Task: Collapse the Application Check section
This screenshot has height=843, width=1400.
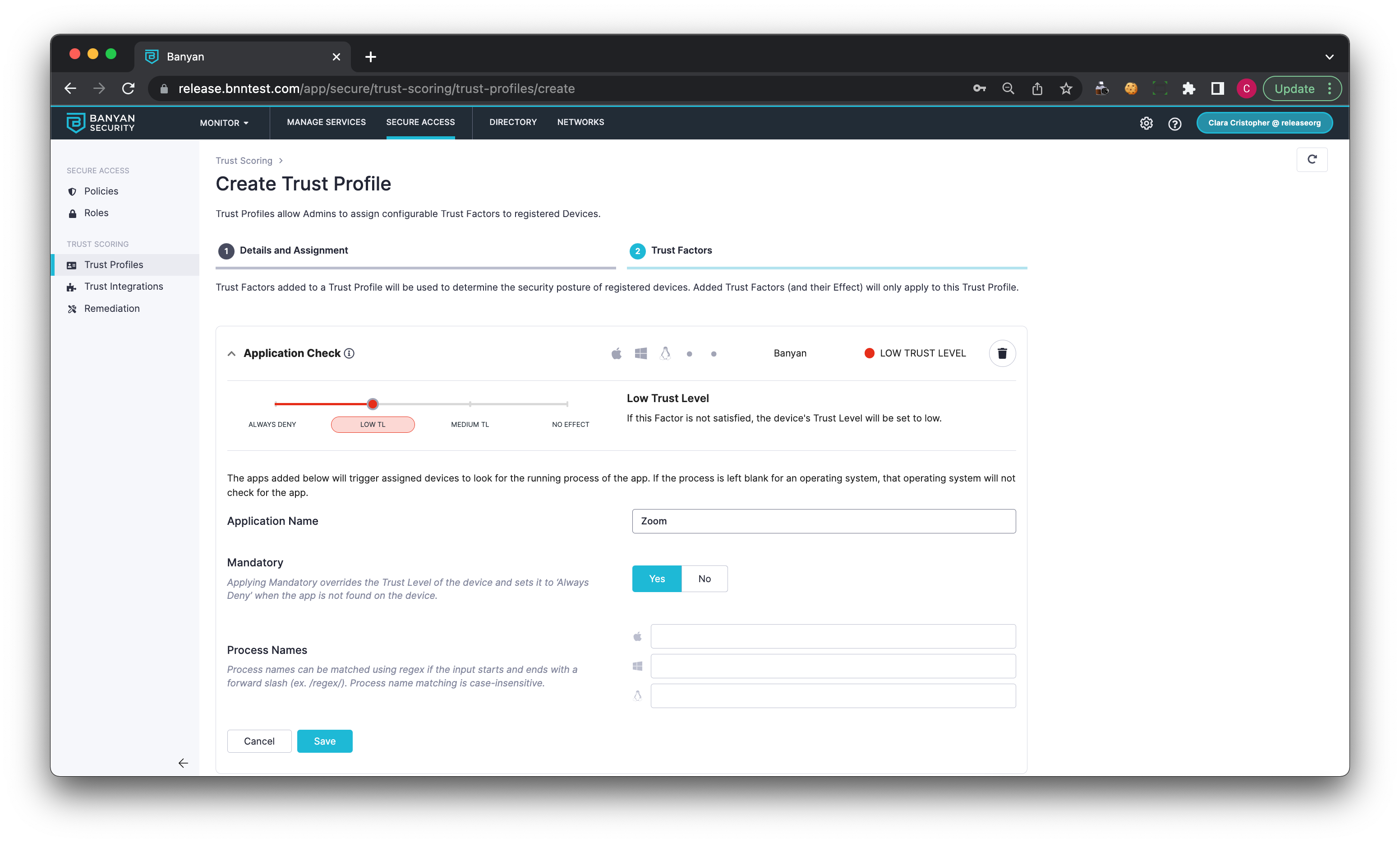Action: [x=232, y=353]
